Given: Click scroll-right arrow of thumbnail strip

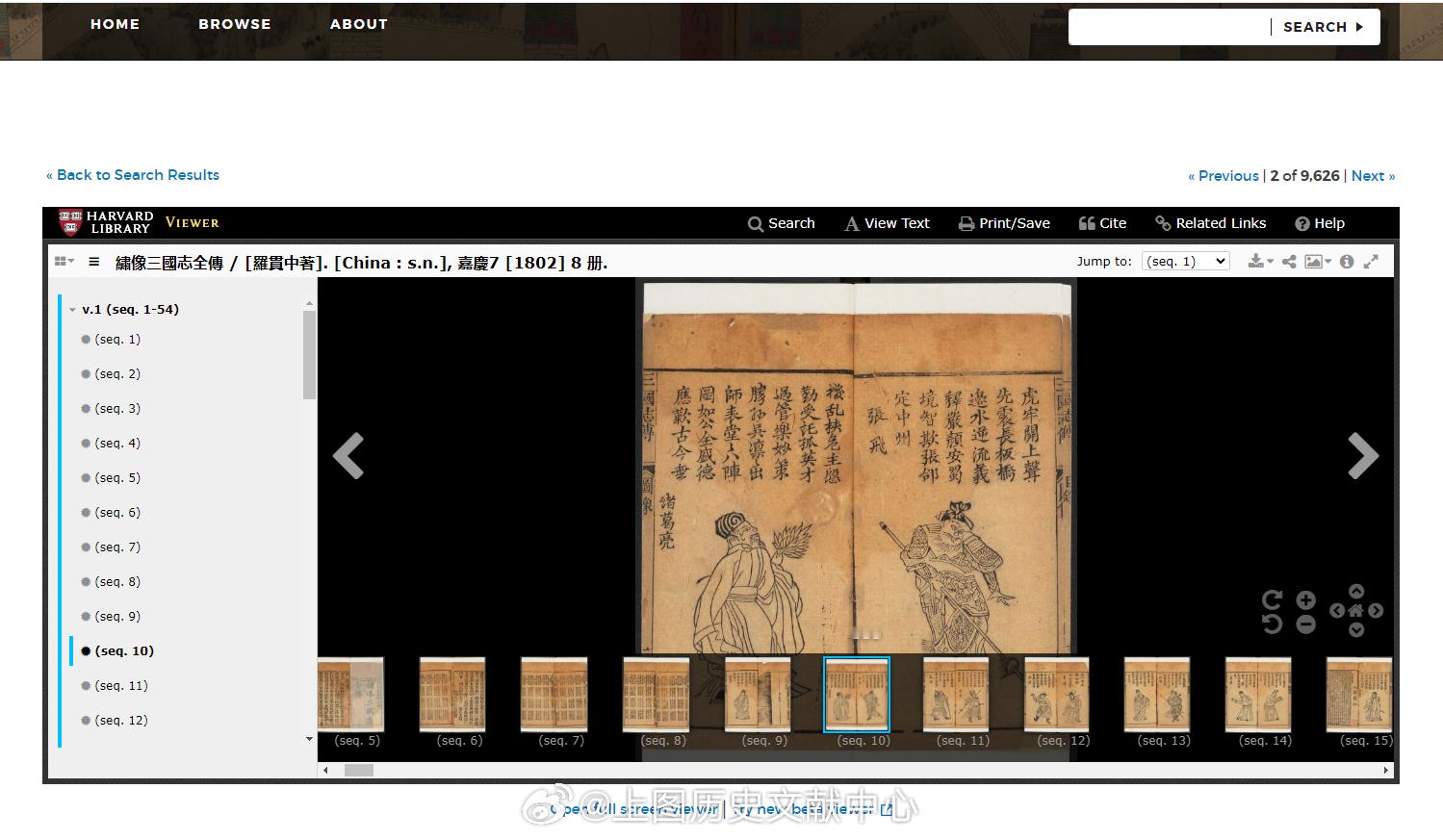Looking at the screenshot, I should coord(1386,770).
